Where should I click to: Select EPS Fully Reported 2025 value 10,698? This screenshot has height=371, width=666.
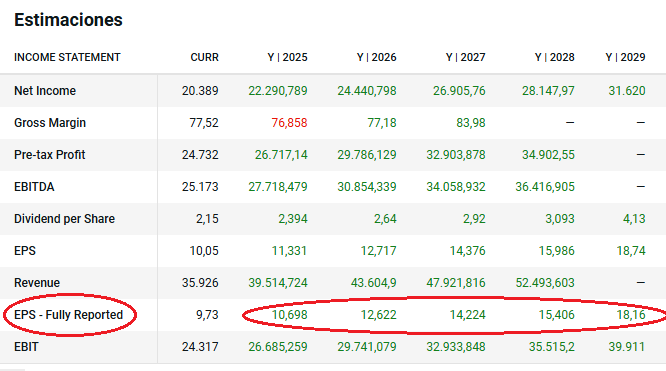click(x=289, y=315)
